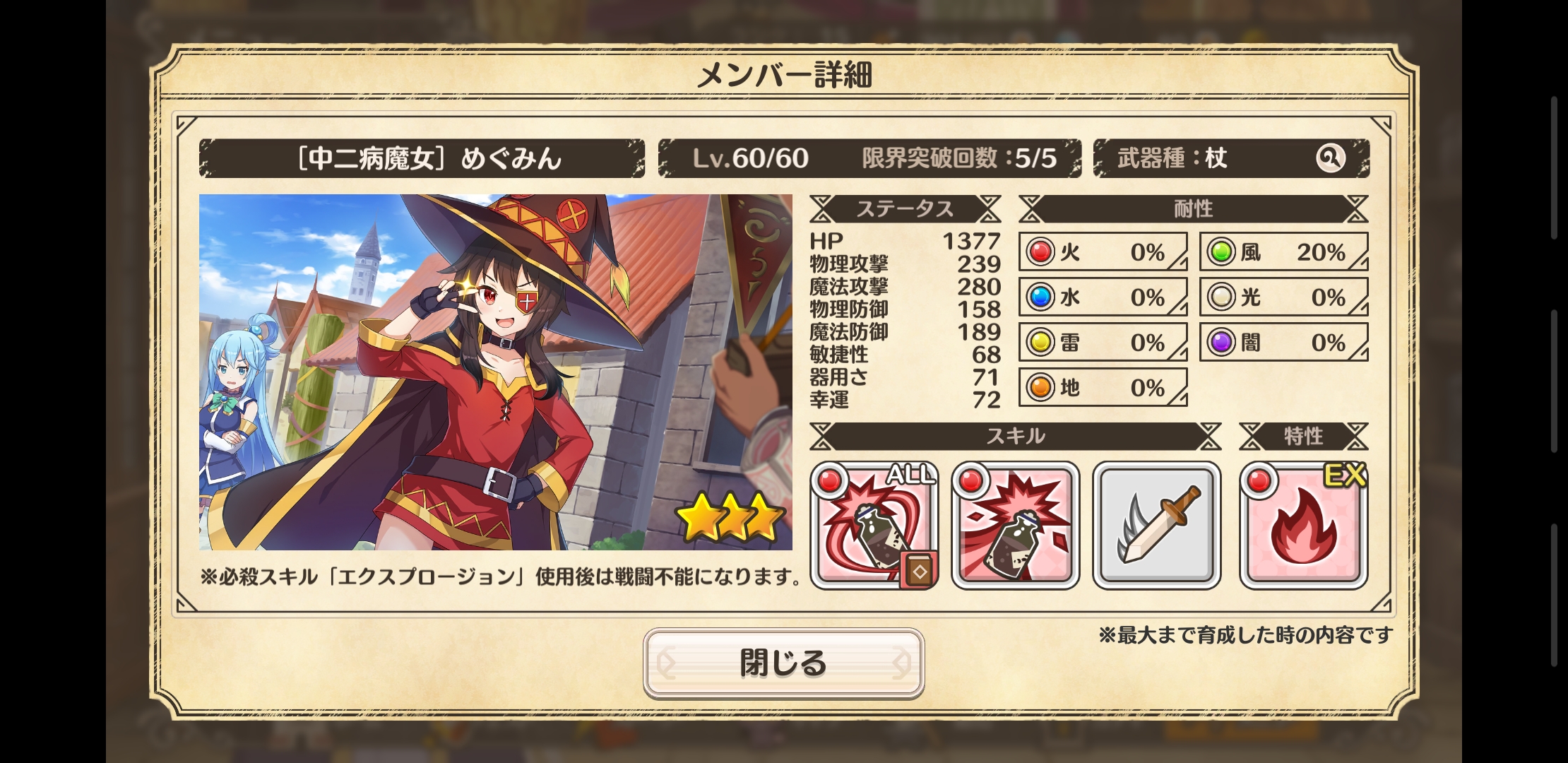The height and width of the screenshot is (763, 1568).
Task: Tap the Megumin character illustration
Action: click(x=496, y=372)
